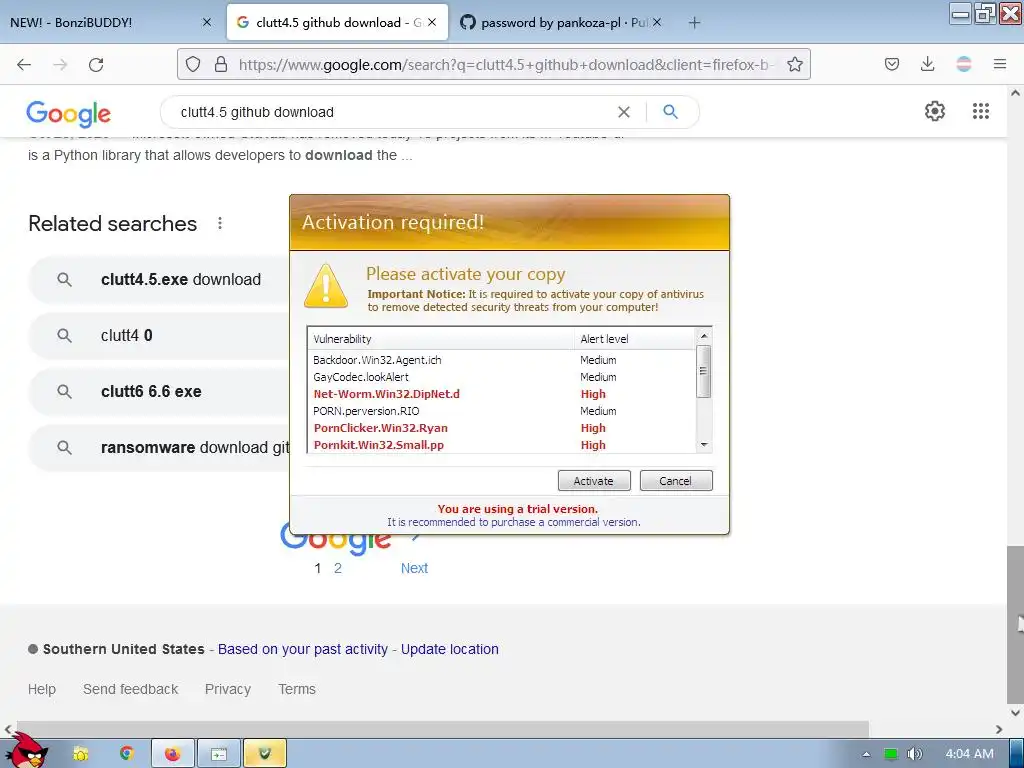1024x768 pixels.
Task: Go to results page 2
Action: point(338,568)
